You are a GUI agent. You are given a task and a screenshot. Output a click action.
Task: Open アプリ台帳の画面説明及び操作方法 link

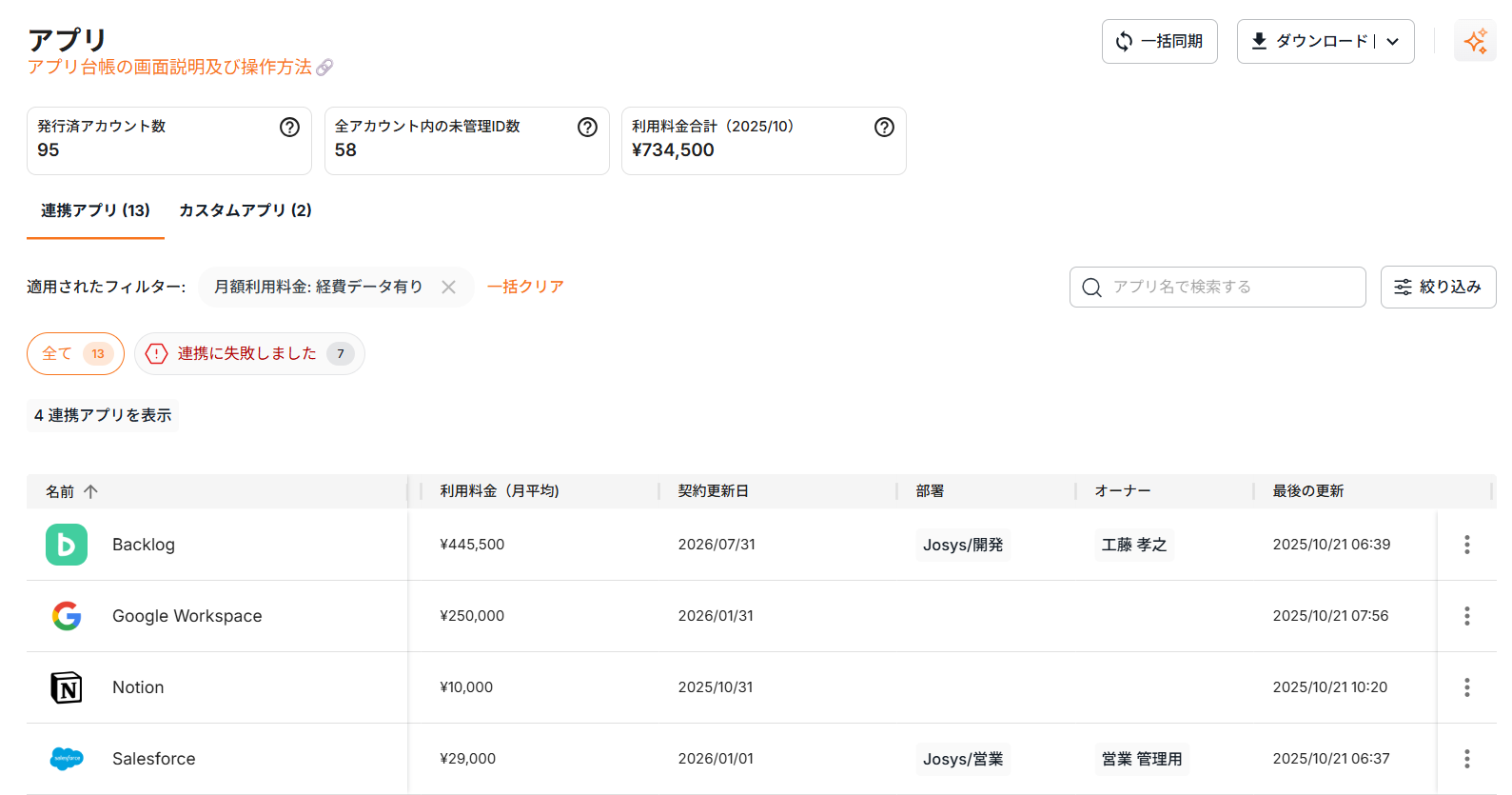tap(169, 67)
